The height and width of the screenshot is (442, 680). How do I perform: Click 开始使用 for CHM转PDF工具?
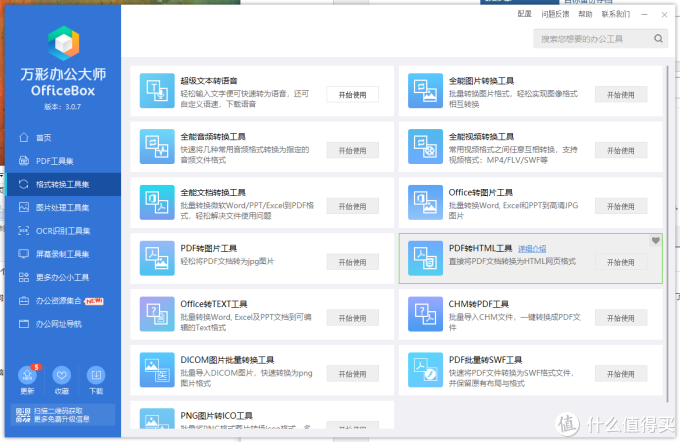coord(621,318)
